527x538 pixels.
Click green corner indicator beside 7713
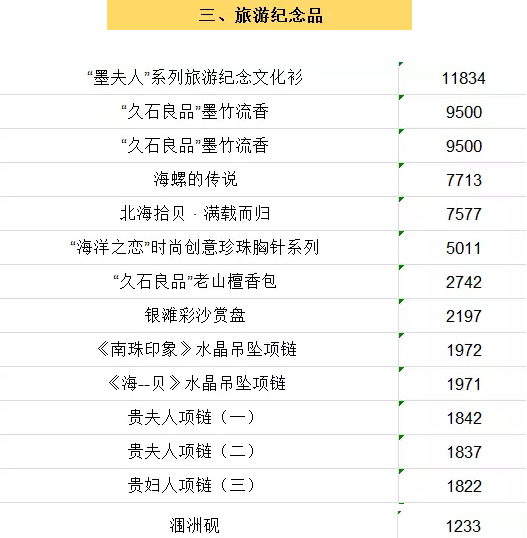pos(401,166)
